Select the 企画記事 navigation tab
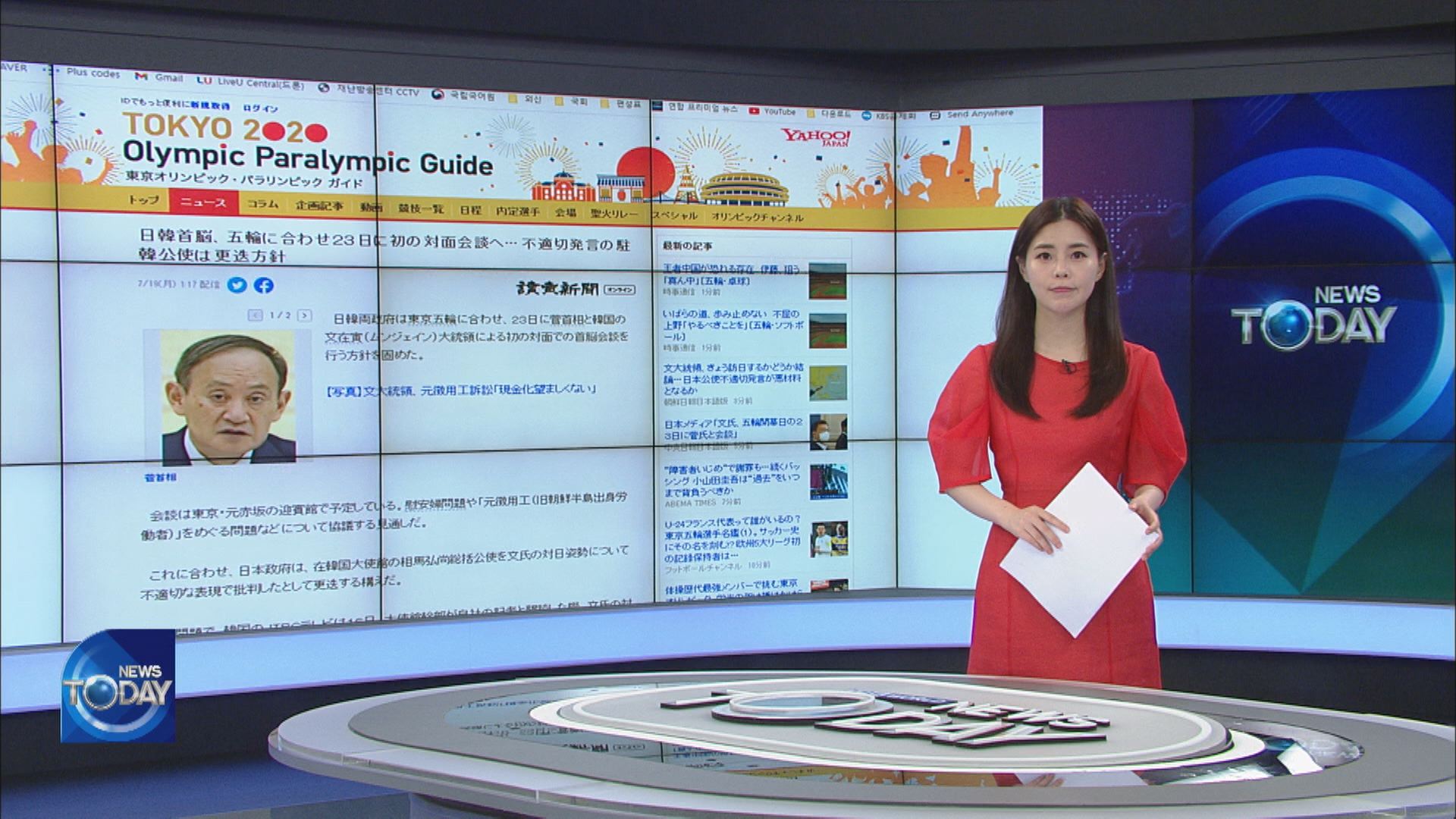 (x=319, y=206)
